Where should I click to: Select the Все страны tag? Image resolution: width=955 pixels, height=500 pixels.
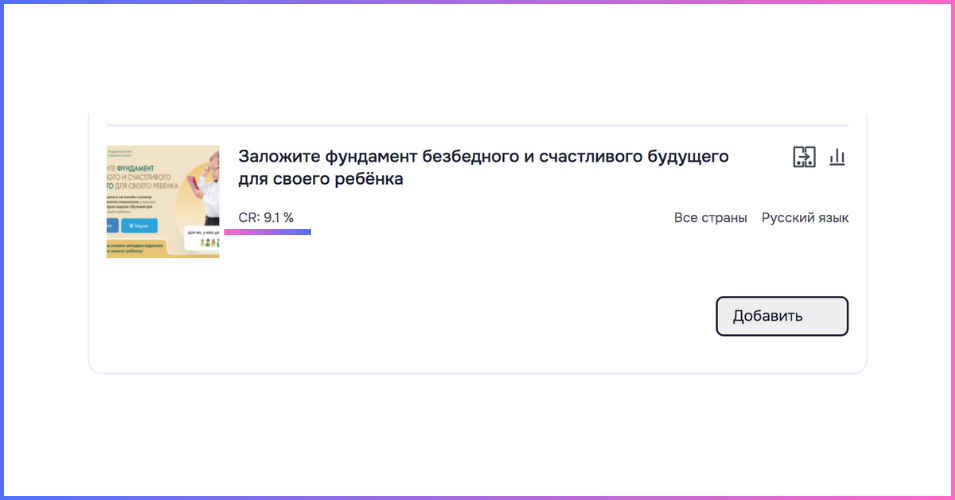pyautogui.click(x=710, y=217)
